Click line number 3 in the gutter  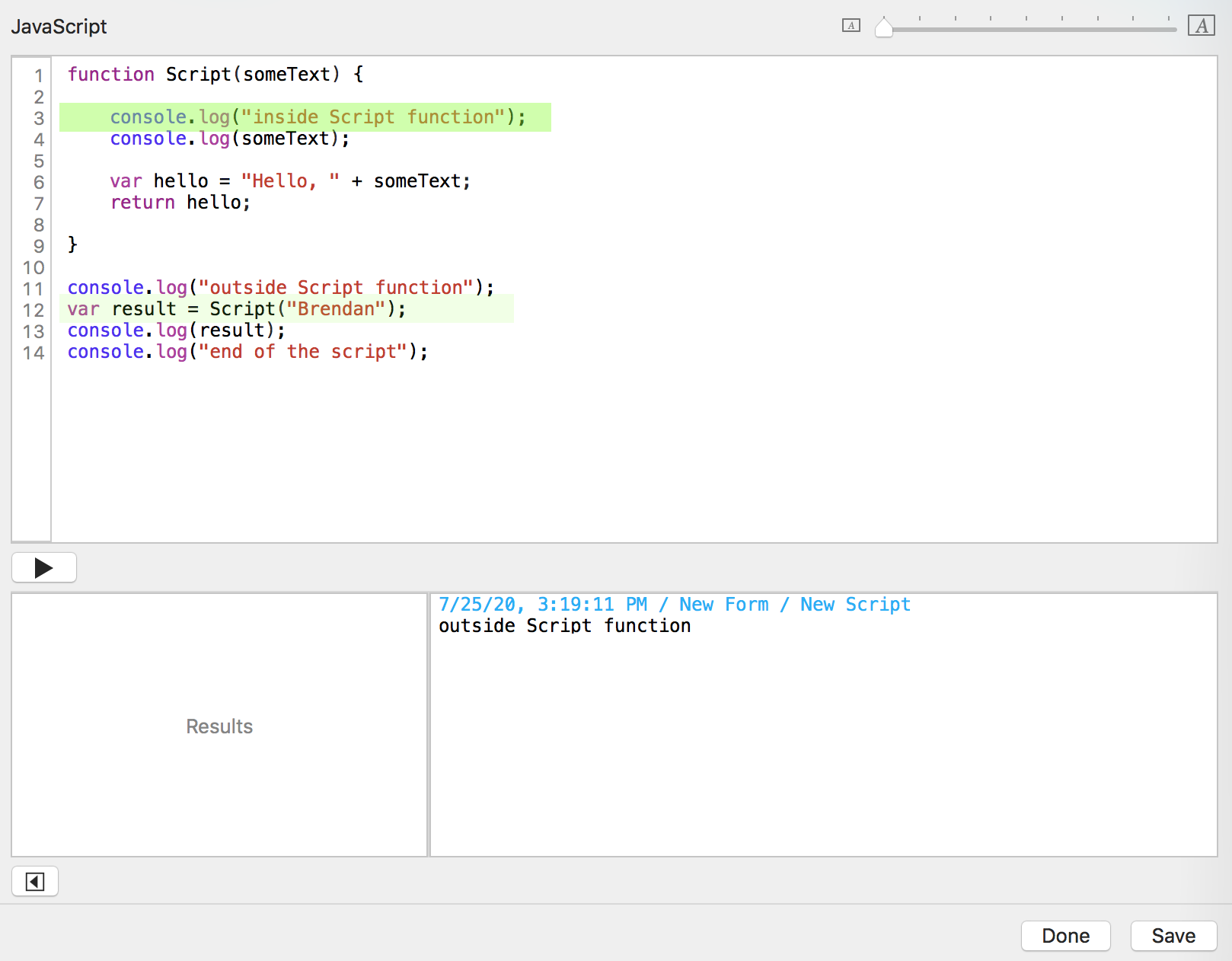[38, 118]
